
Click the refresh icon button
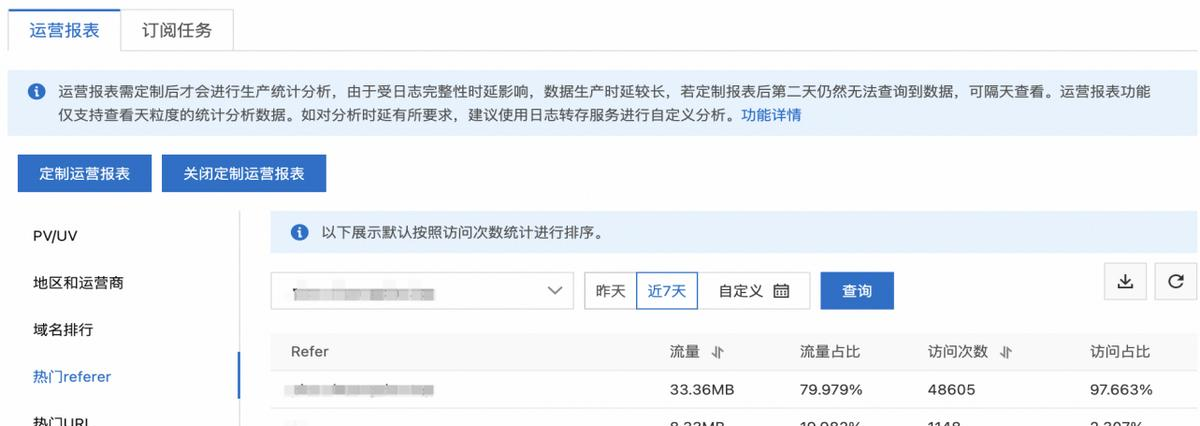[1175, 283]
